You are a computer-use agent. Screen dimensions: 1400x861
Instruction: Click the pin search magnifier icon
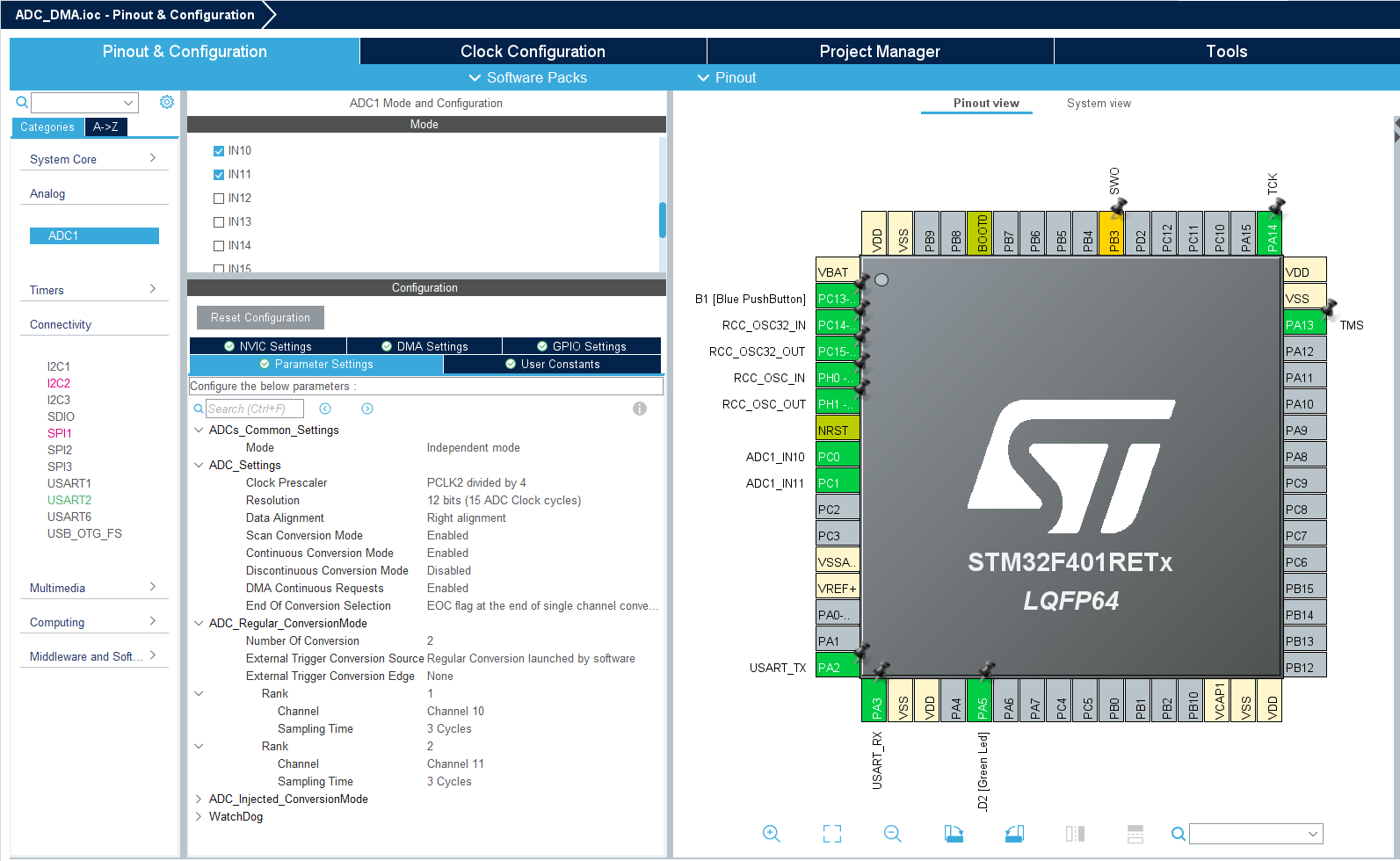(1179, 834)
